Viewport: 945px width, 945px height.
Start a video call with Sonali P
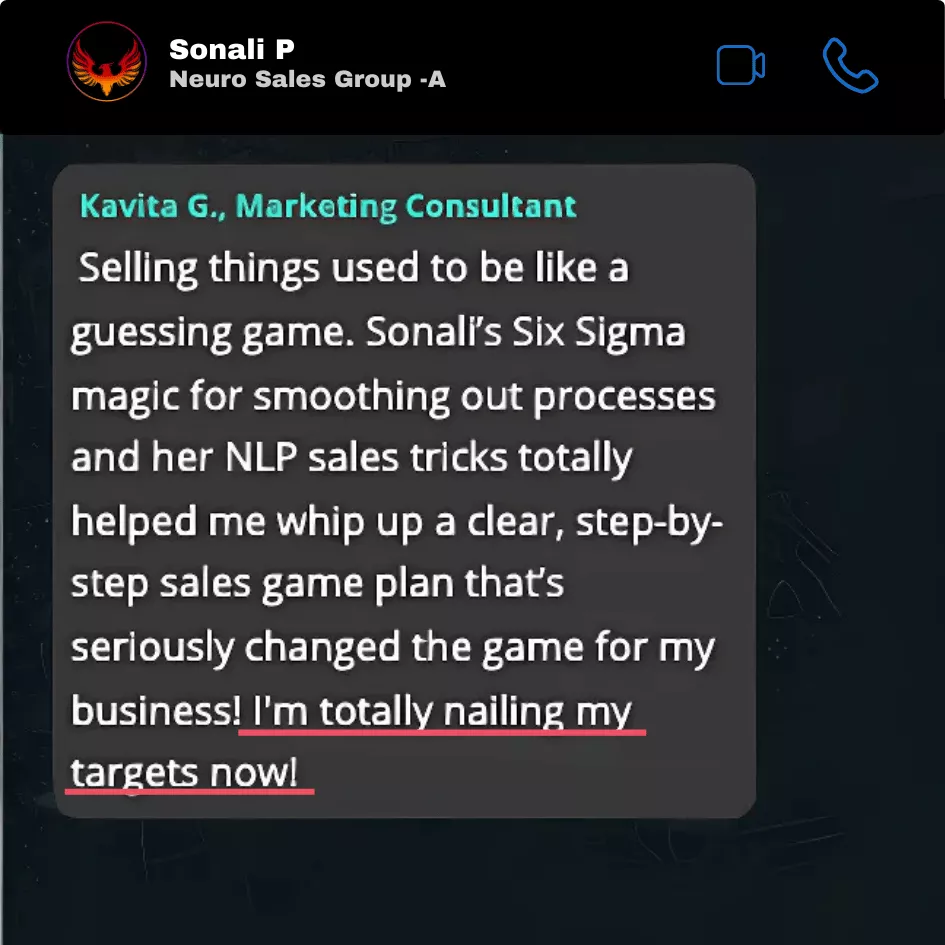click(x=741, y=66)
